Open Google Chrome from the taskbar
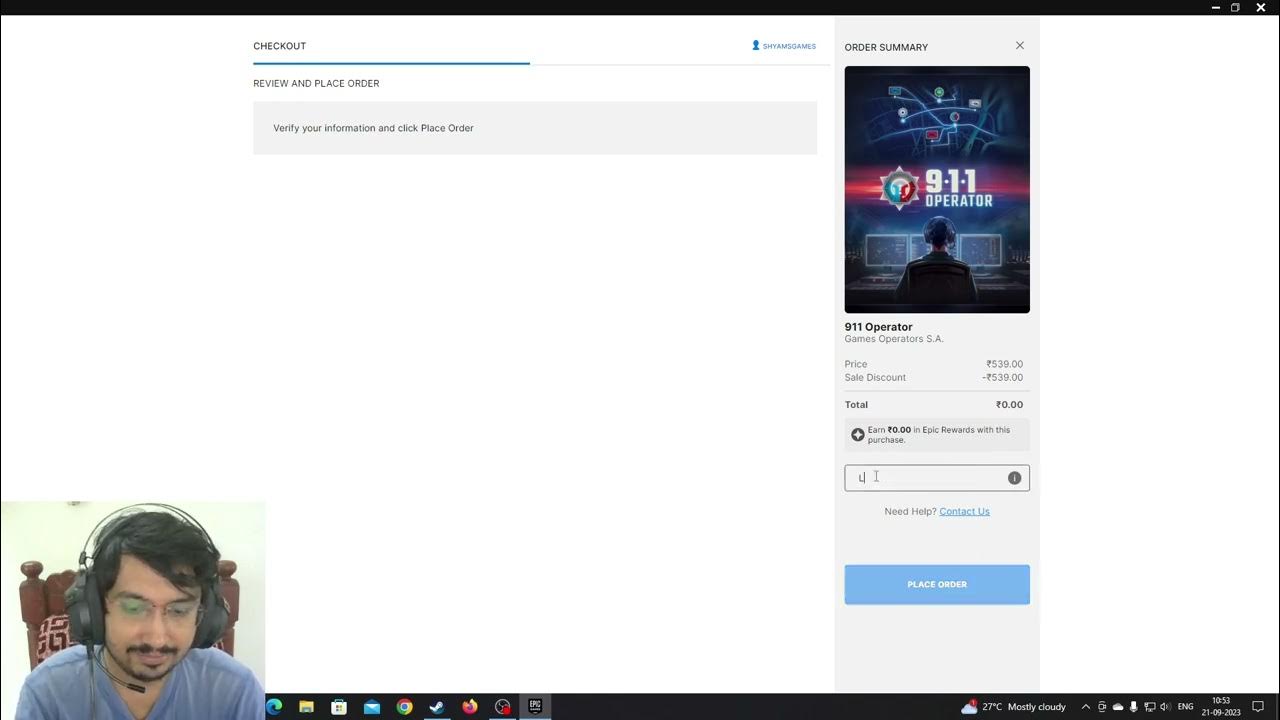 point(404,707)
